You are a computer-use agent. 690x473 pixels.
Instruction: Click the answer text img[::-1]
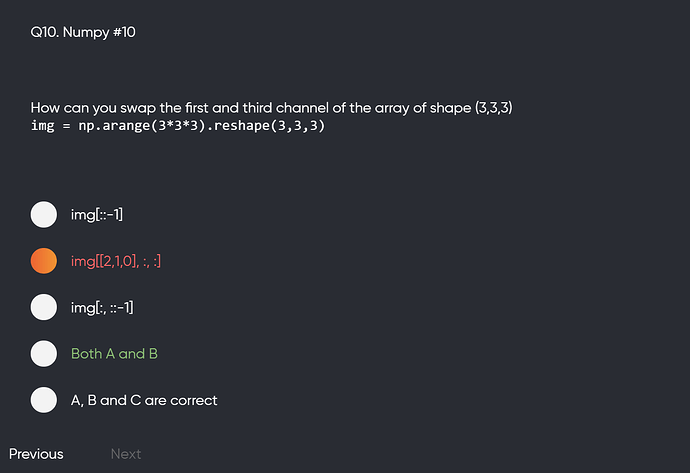tap(97, 215)
